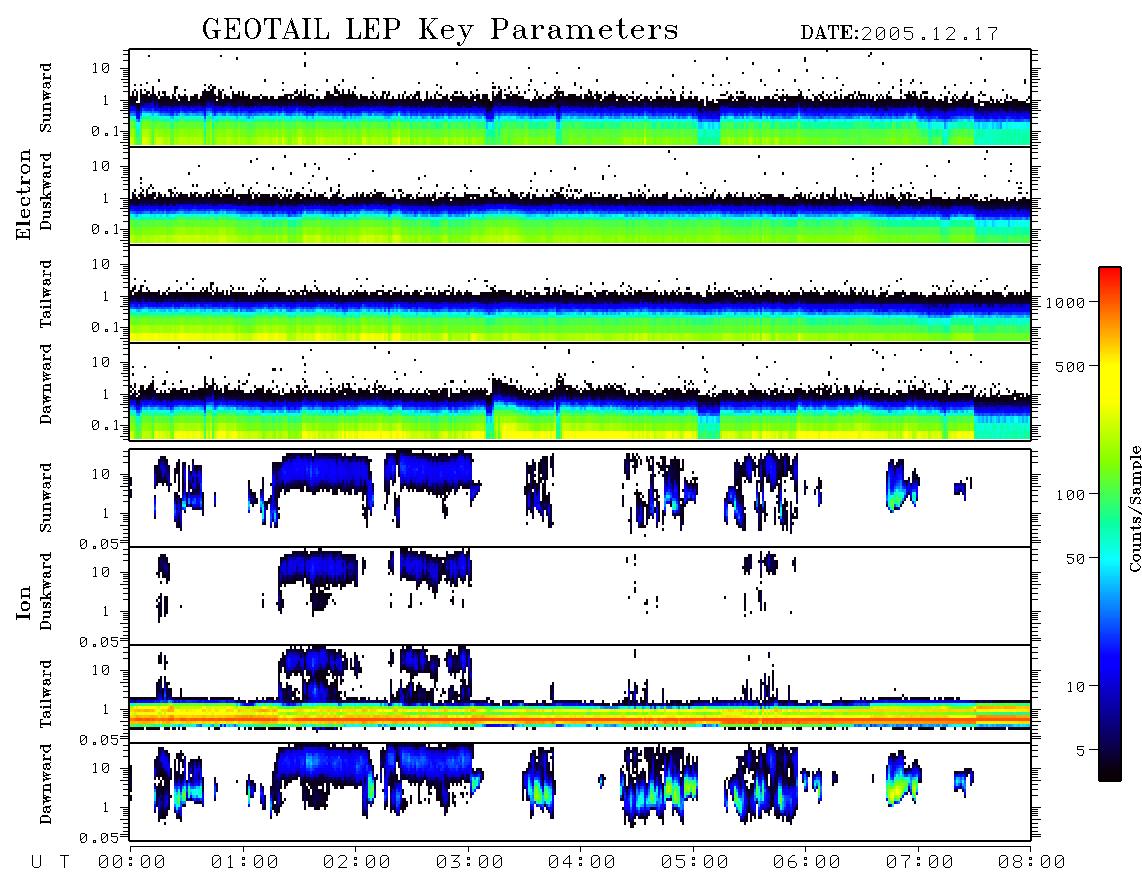Click the ion Dawnward burst near 05:30
The height and width of the screenshot is (880, 1142).
click(x=761, y=784)
